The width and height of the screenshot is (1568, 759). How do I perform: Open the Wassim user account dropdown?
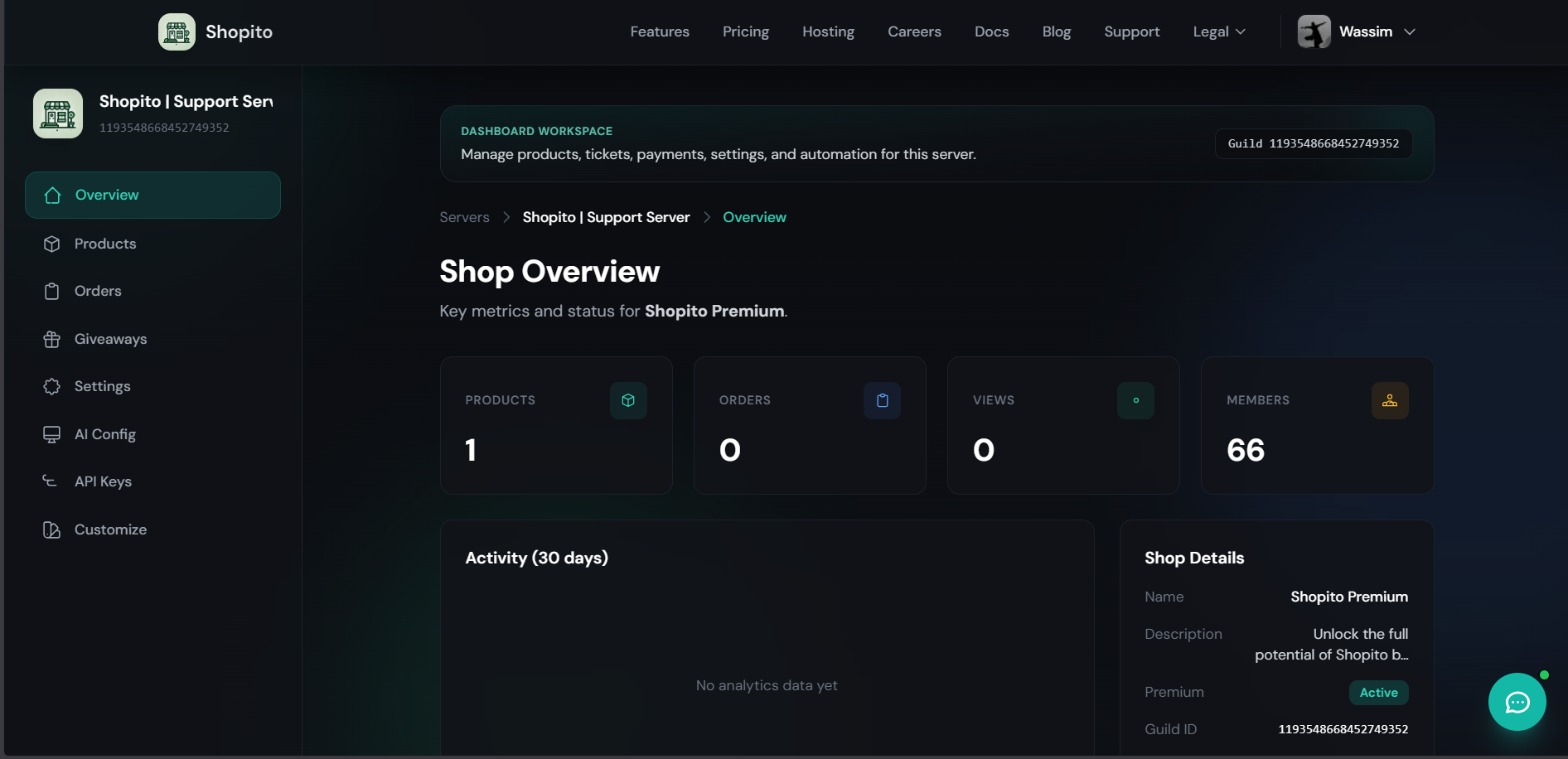click(1377, 31)
